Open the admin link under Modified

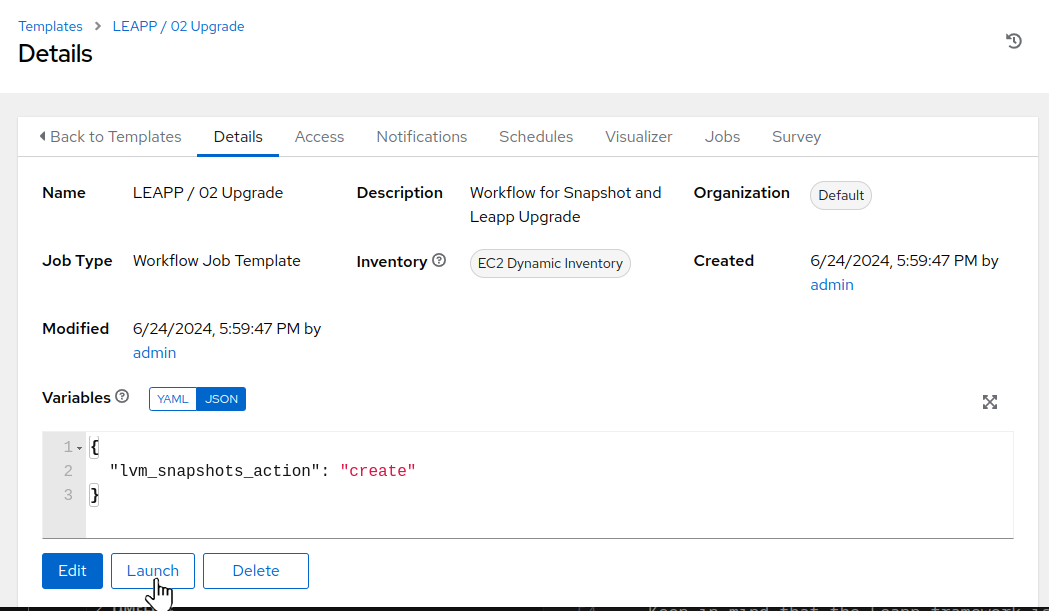pos(155,353)
